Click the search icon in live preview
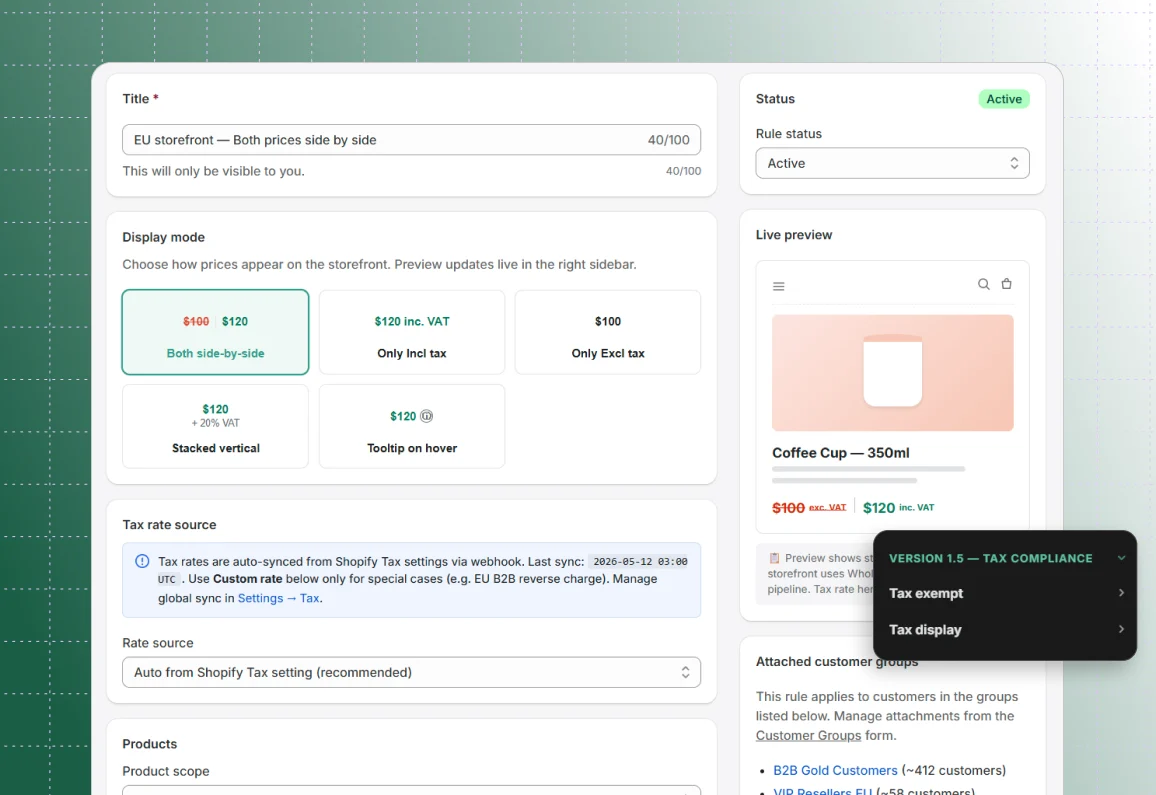 pos(983,284)
